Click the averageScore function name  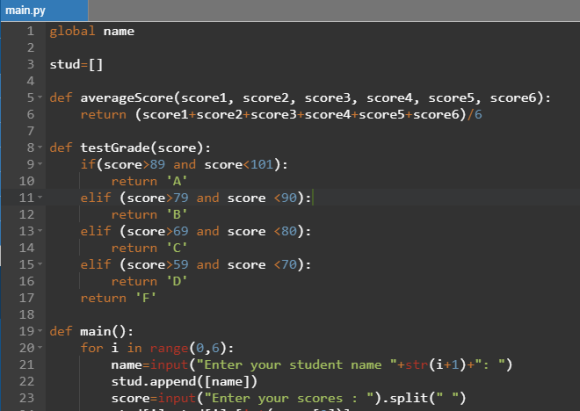pos(127,98)
